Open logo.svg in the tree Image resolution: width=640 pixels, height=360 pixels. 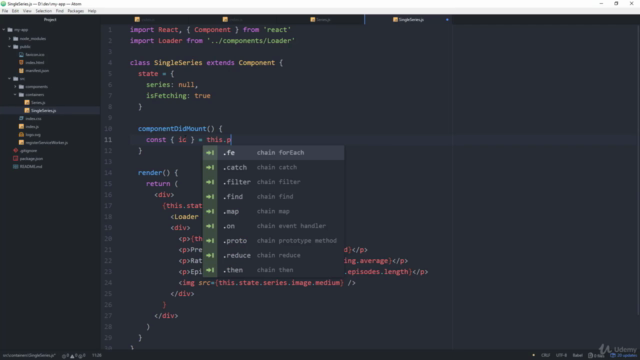point(33,135)
